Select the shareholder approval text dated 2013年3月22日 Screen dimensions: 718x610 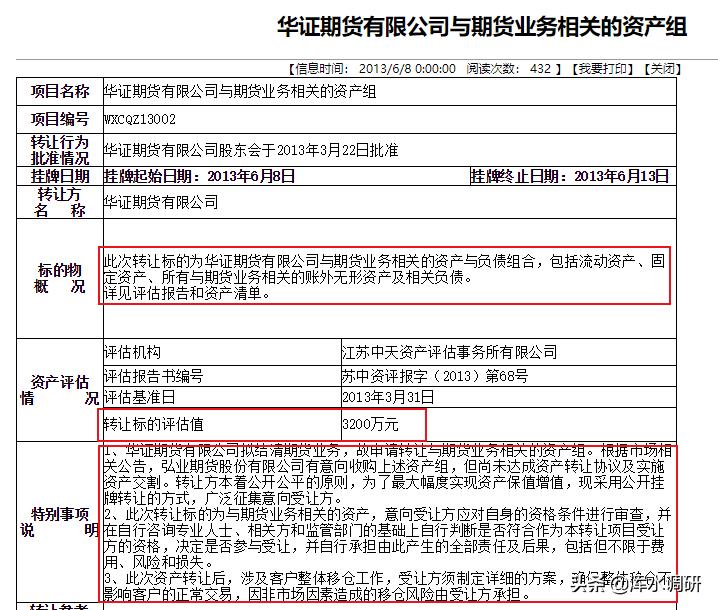click(x=251, y=150)
